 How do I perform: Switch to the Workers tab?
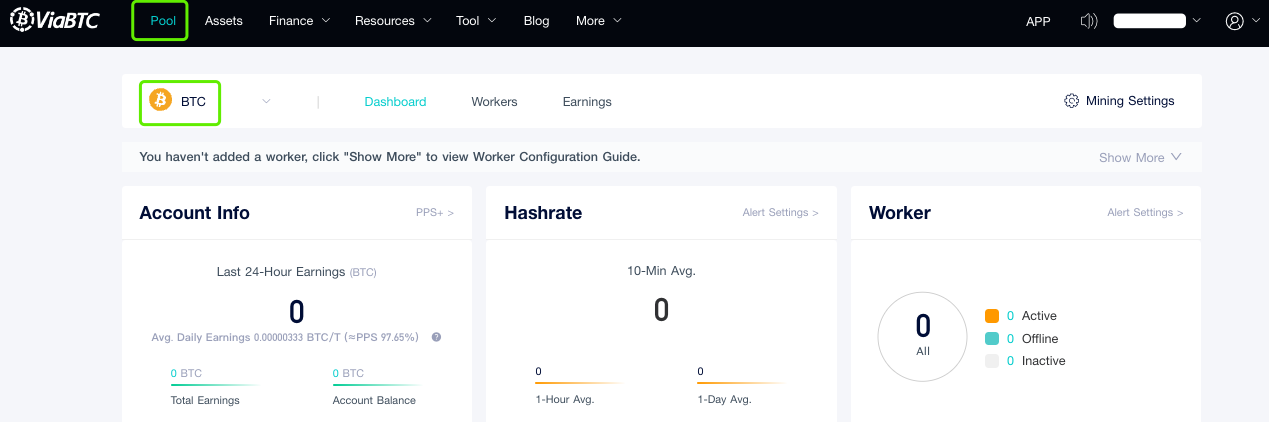(494, 102)
